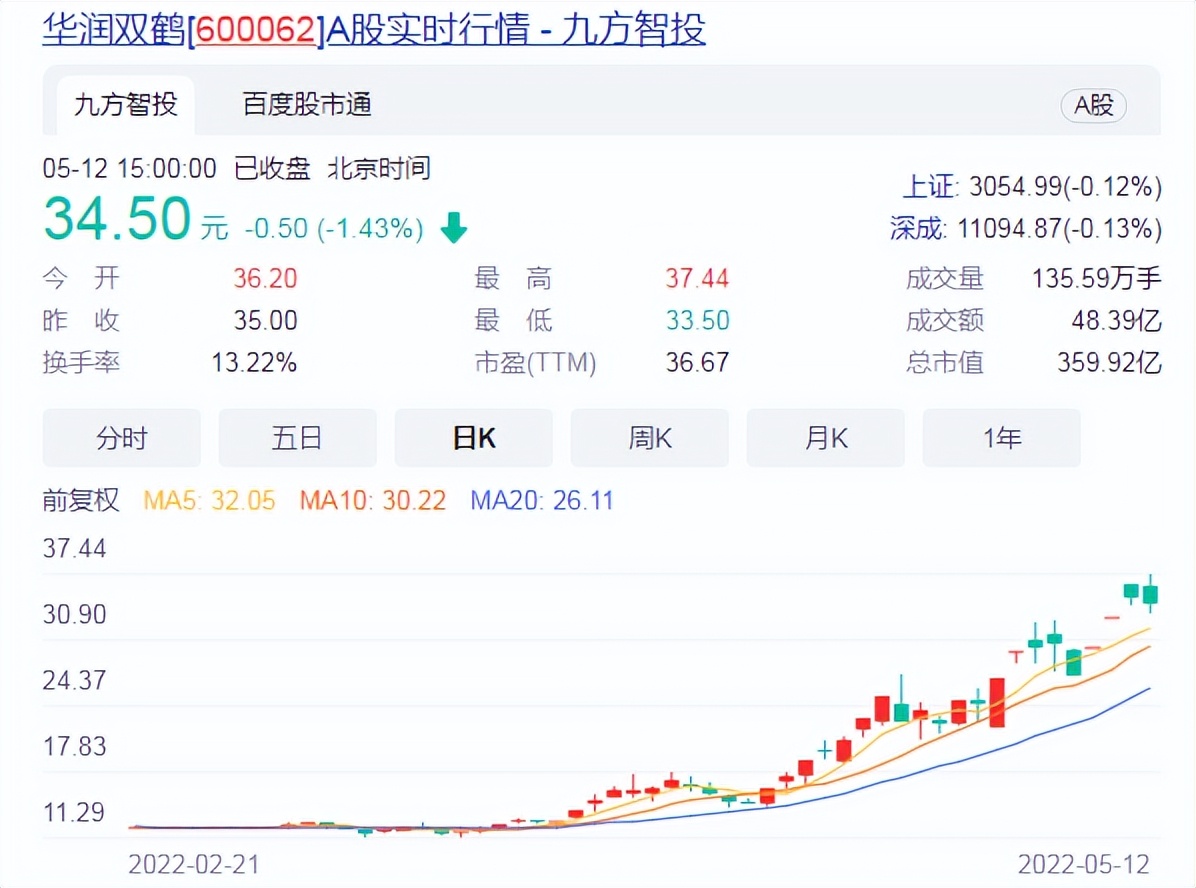The image size is (1196, 888).
Task: Click the 2022-05-12 end date label
Action: (1084, 864)
